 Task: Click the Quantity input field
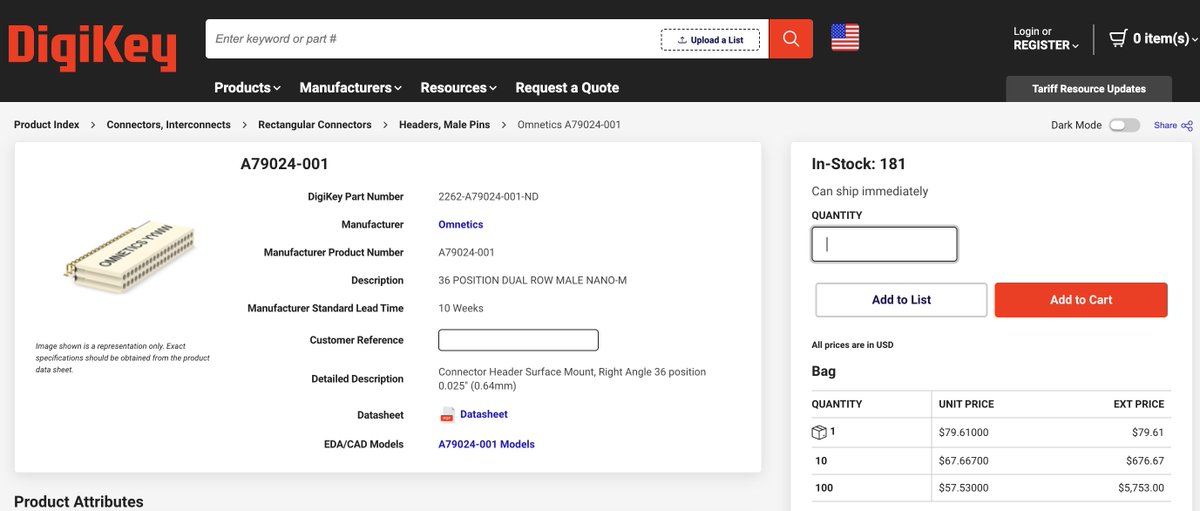click(884, 244)
